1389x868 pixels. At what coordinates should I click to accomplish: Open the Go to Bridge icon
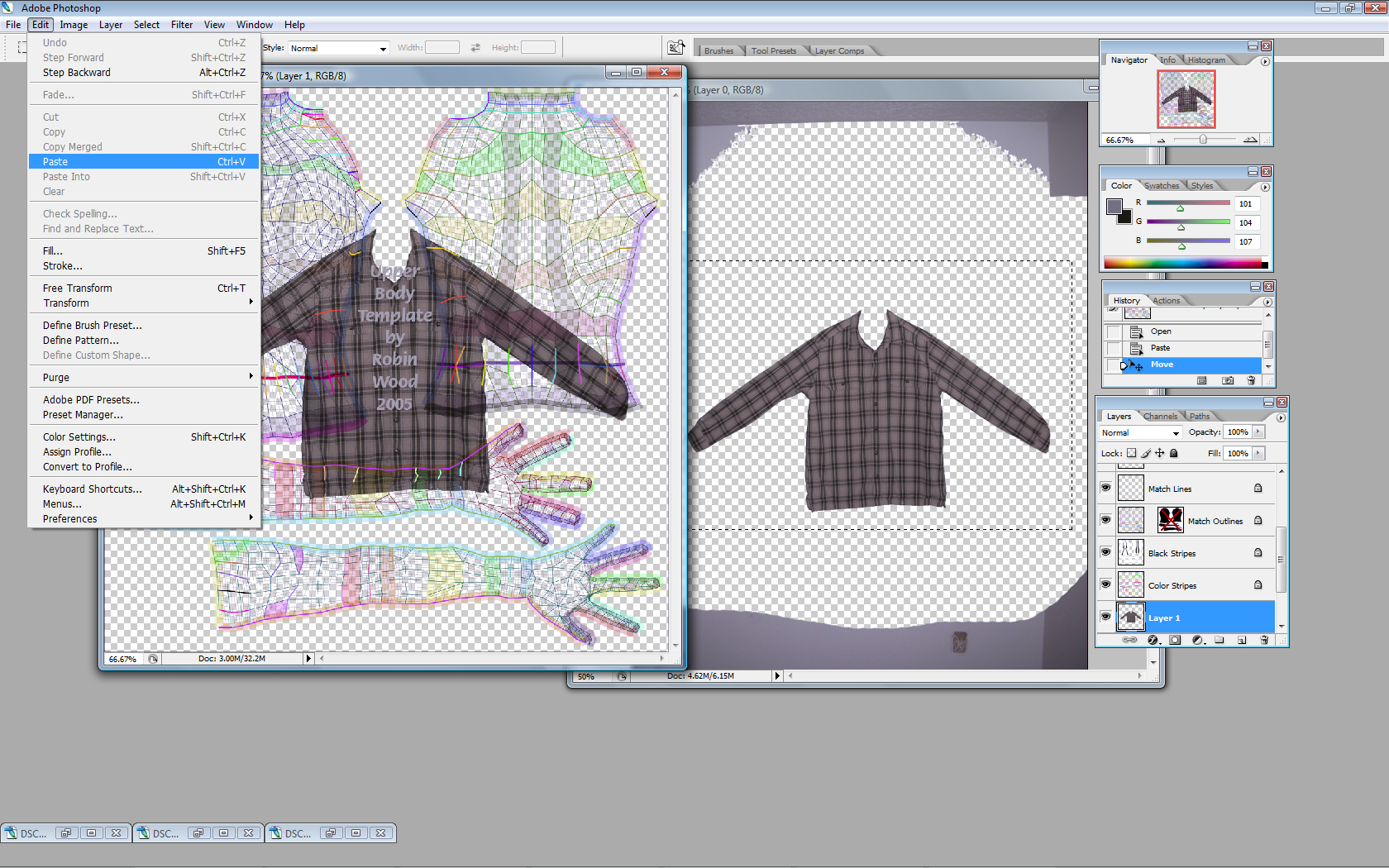coord(675,47)
